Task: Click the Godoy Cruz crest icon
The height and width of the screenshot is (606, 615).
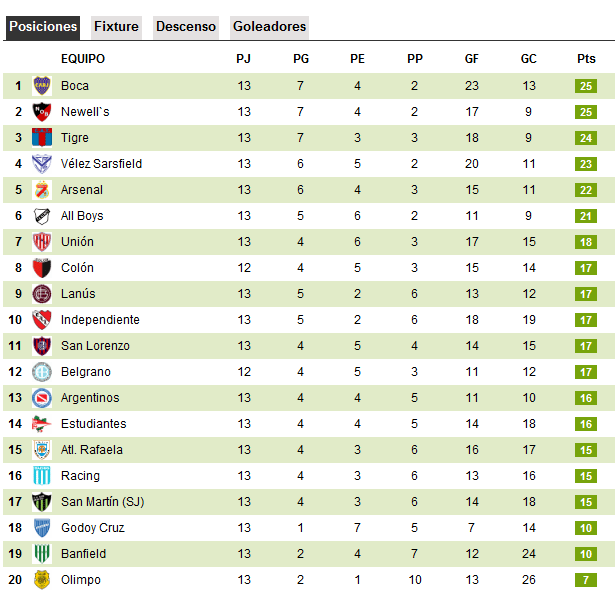Action: (x=42, y=528)
